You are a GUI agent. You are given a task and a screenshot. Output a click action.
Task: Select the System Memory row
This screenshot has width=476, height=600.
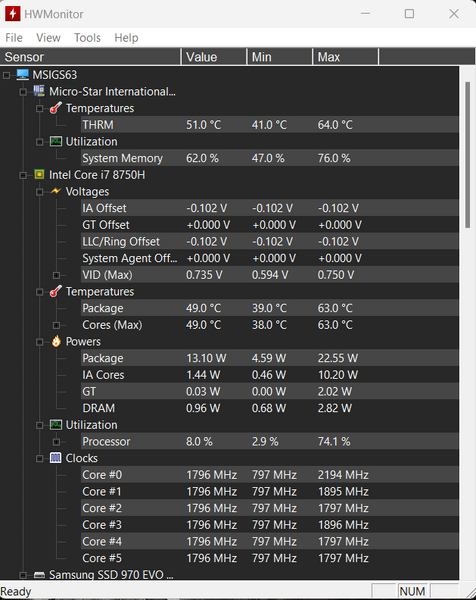270,158
